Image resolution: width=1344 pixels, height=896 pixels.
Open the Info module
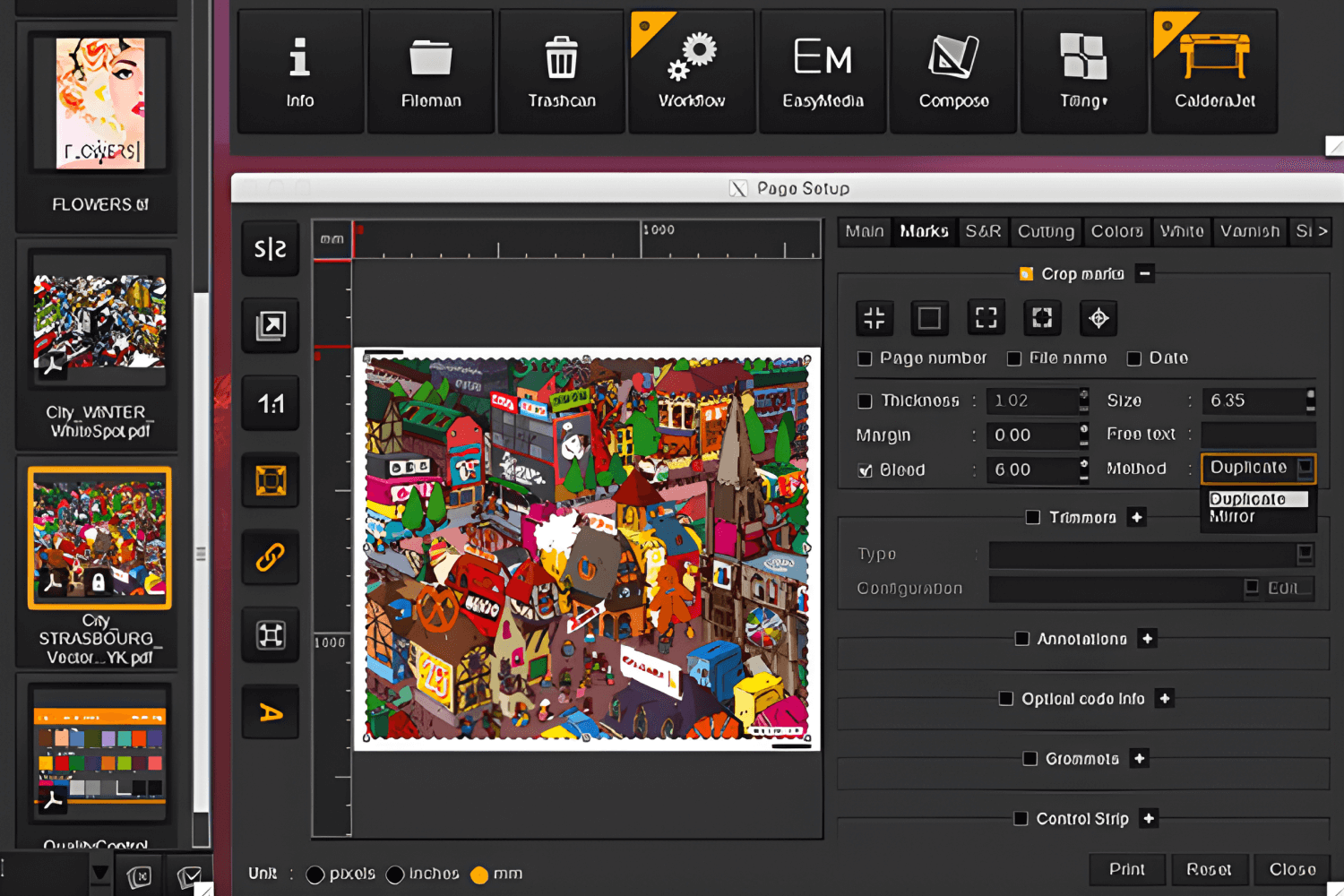300,72
